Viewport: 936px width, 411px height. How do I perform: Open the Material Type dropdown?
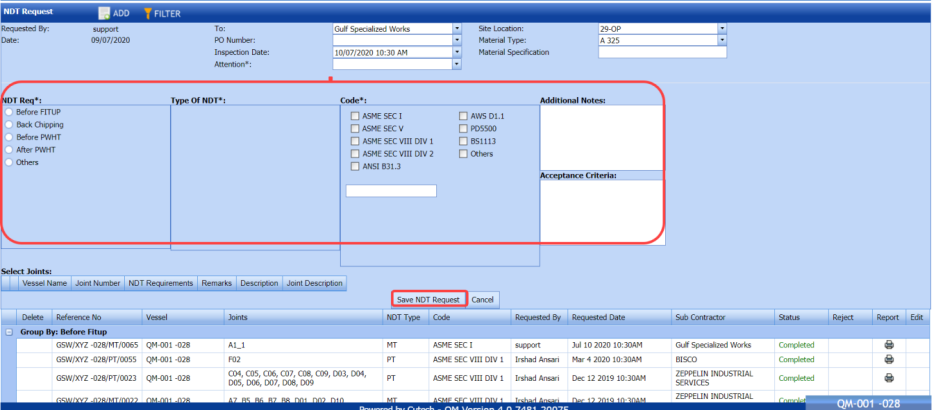click(x=722, y=41)
